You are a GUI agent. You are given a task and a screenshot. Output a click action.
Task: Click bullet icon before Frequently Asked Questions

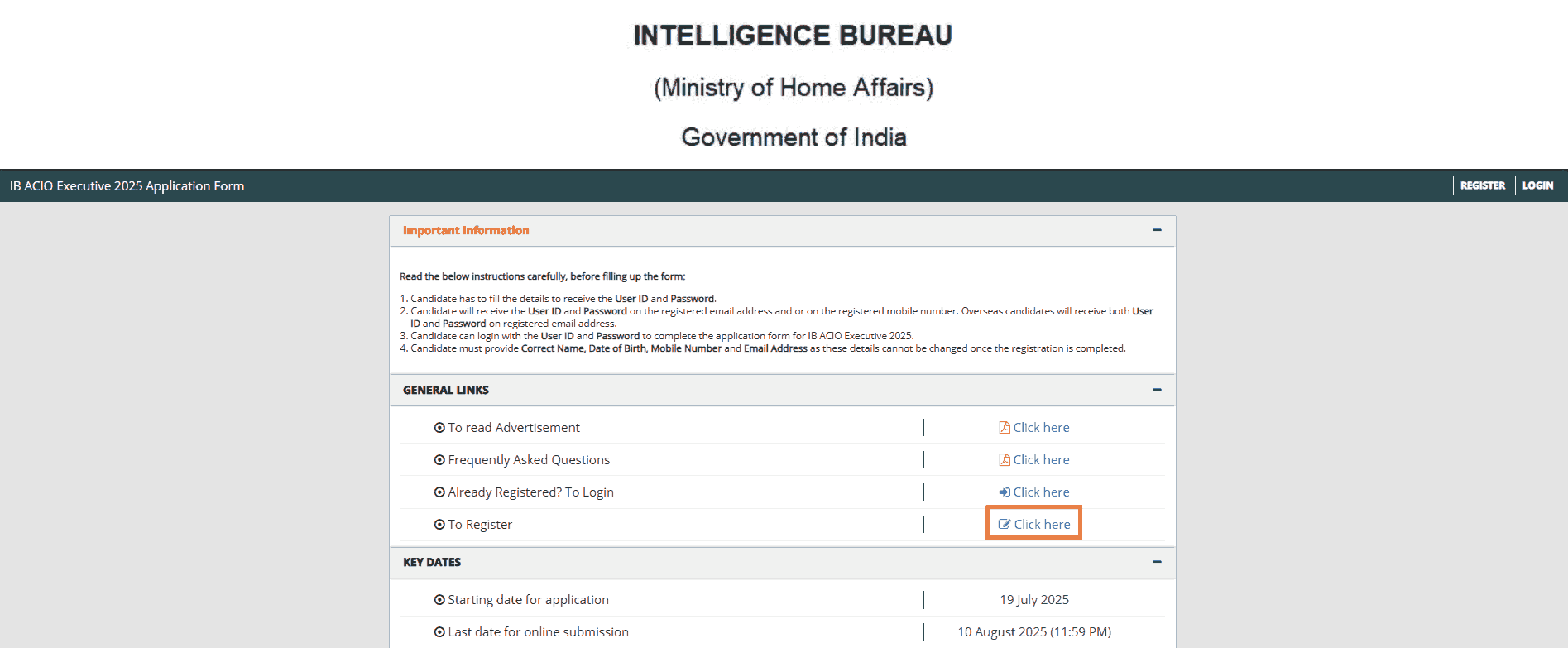click(x=439, y=460)
